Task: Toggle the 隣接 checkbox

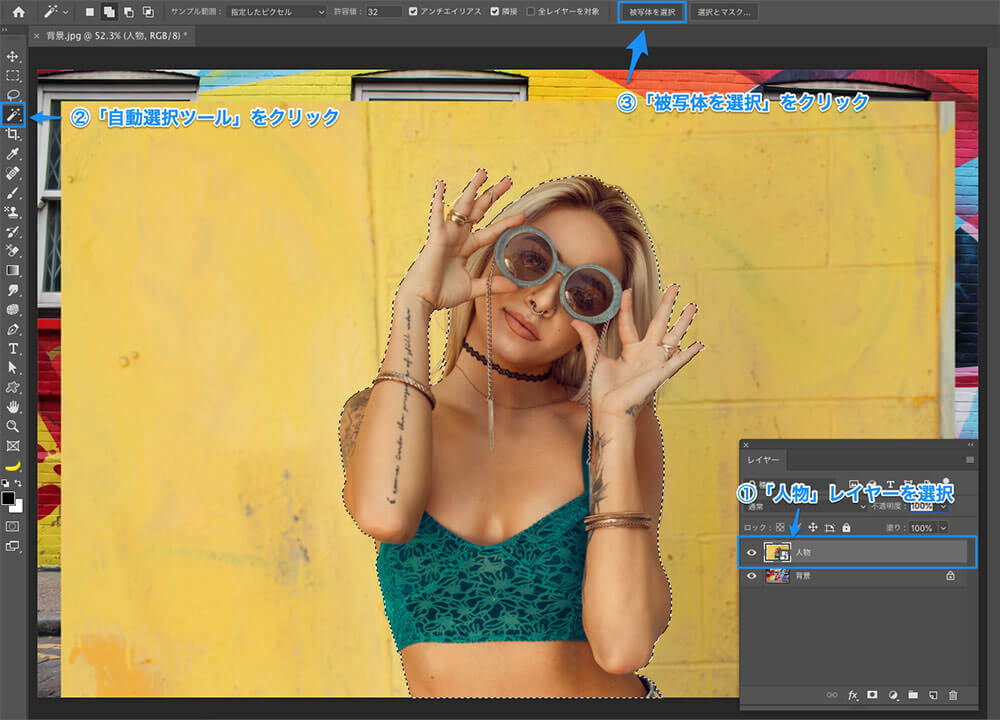Action: click(495, 11)
